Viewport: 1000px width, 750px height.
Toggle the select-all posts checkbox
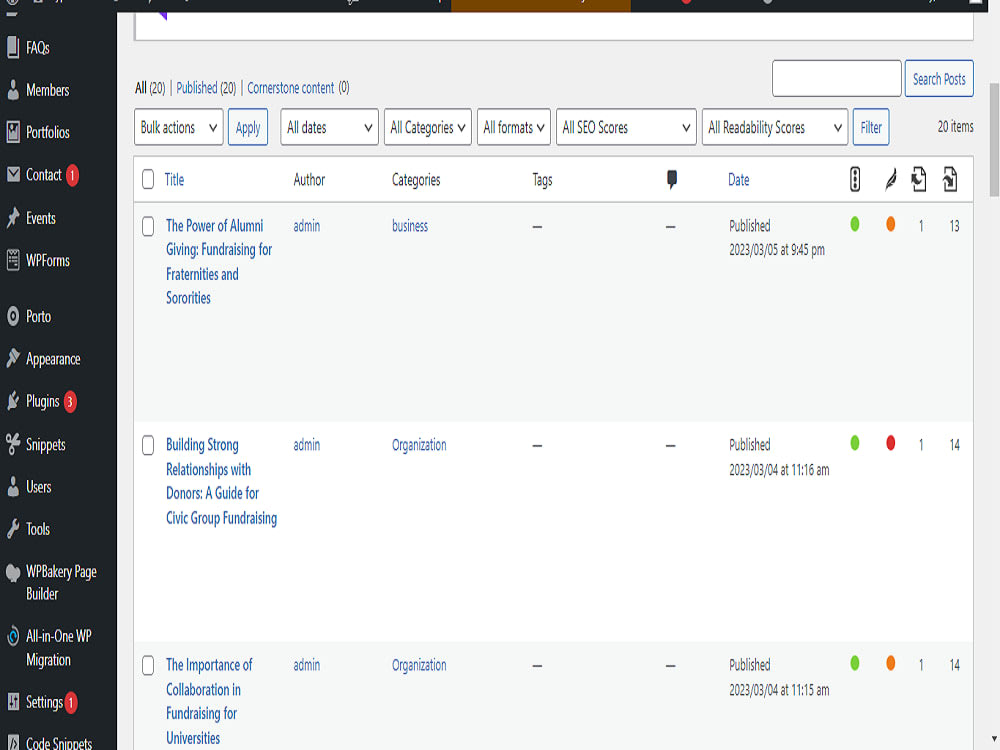pyautogui.click(x=148, y=179)
